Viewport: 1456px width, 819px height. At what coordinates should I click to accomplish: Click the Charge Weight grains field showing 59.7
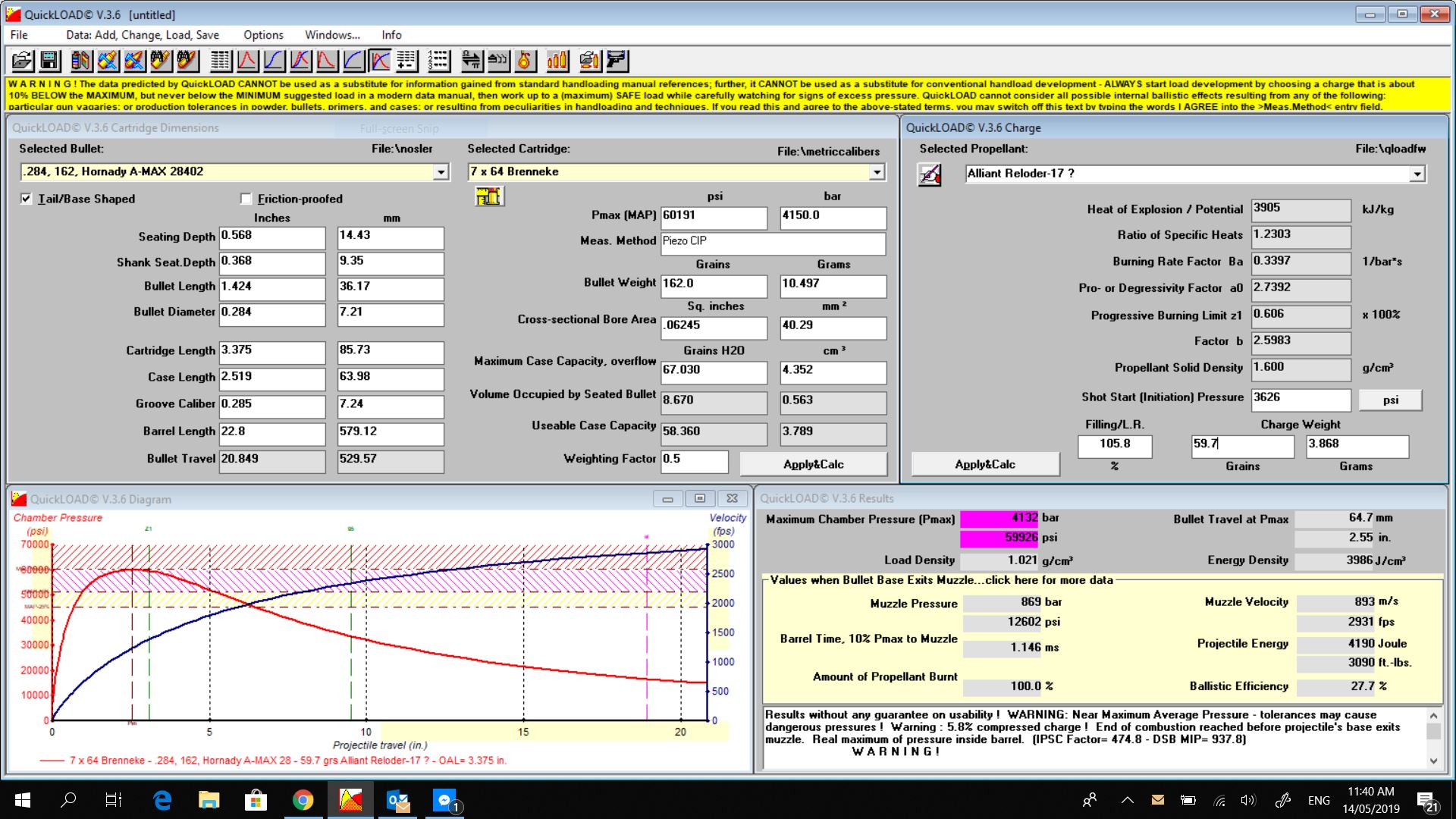[x=1242, y=446]
